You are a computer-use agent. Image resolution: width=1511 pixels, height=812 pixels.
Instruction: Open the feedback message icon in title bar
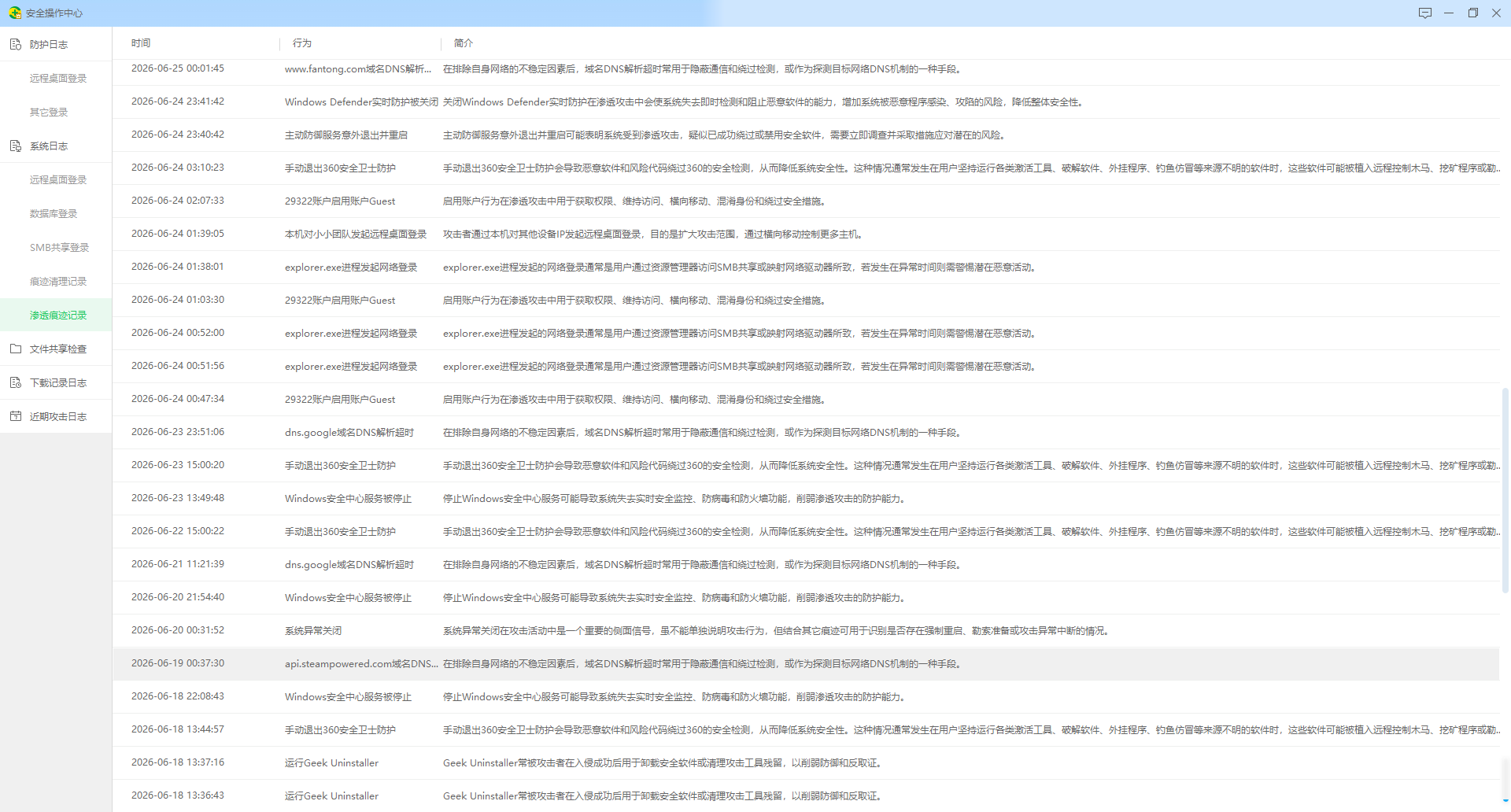tap(1425, 13)
